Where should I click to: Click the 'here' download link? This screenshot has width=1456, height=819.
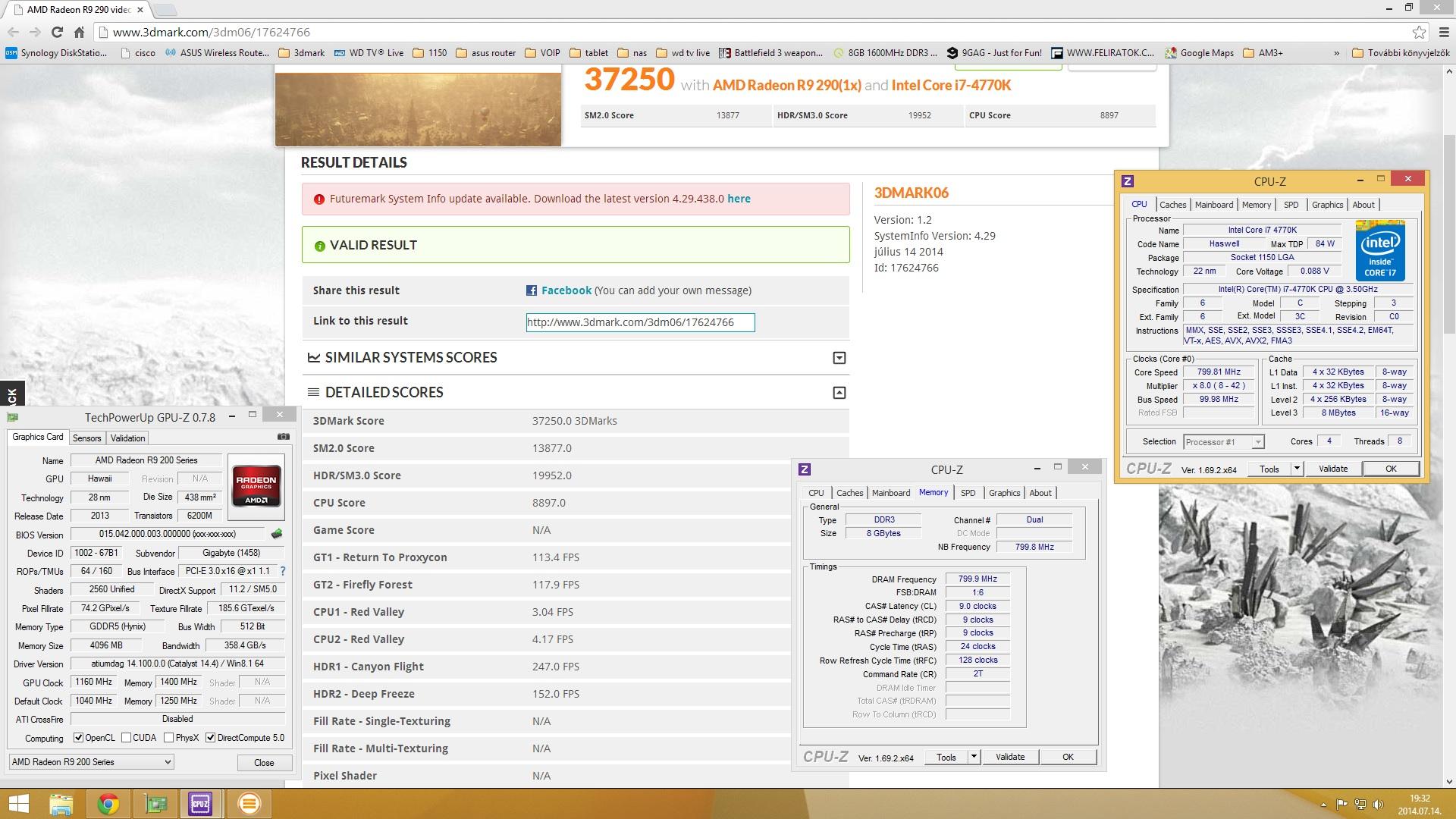click(x=739, y=199)
